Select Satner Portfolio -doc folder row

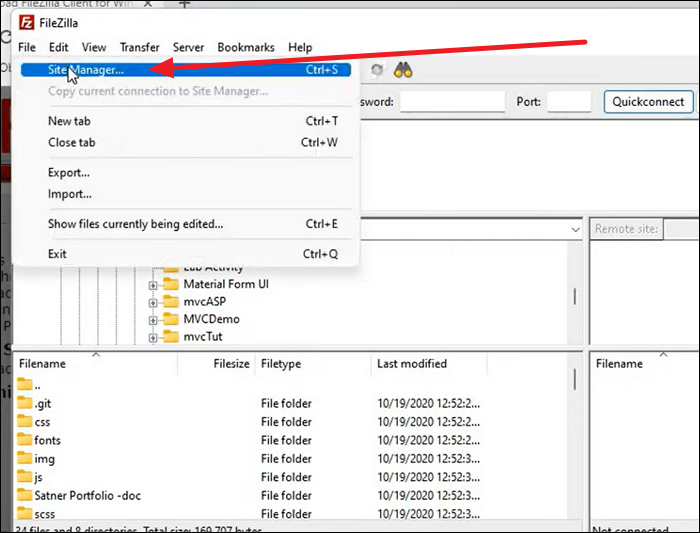(x=292, y=495)
